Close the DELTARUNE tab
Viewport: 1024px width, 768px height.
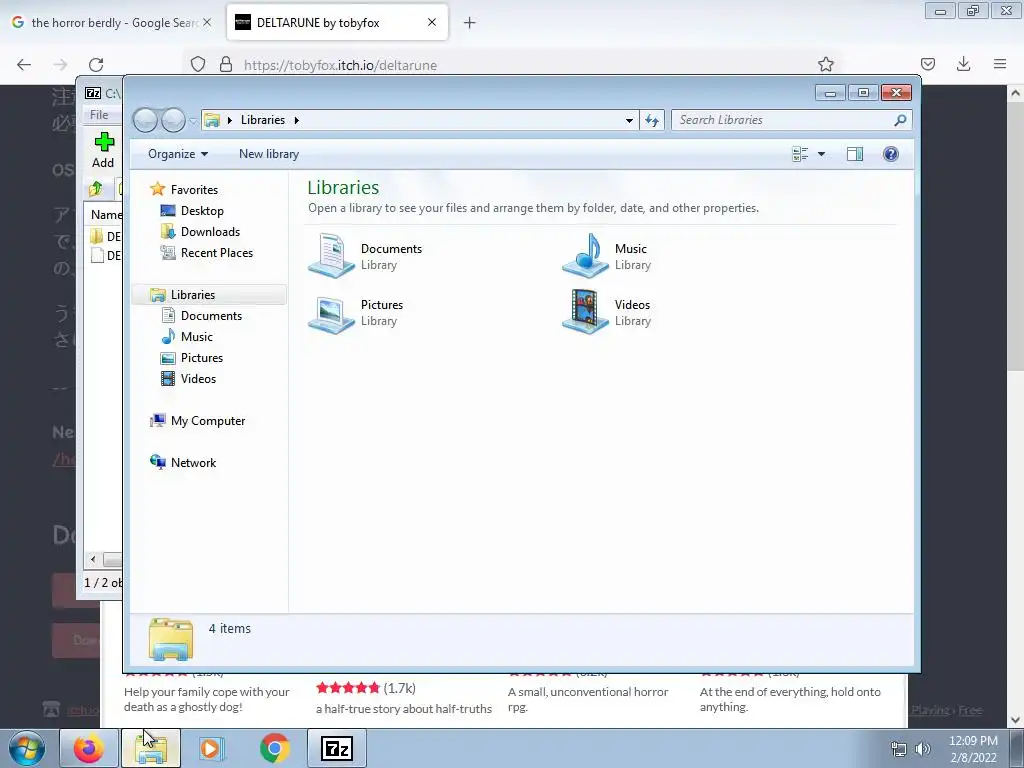(x=432, y=22)
